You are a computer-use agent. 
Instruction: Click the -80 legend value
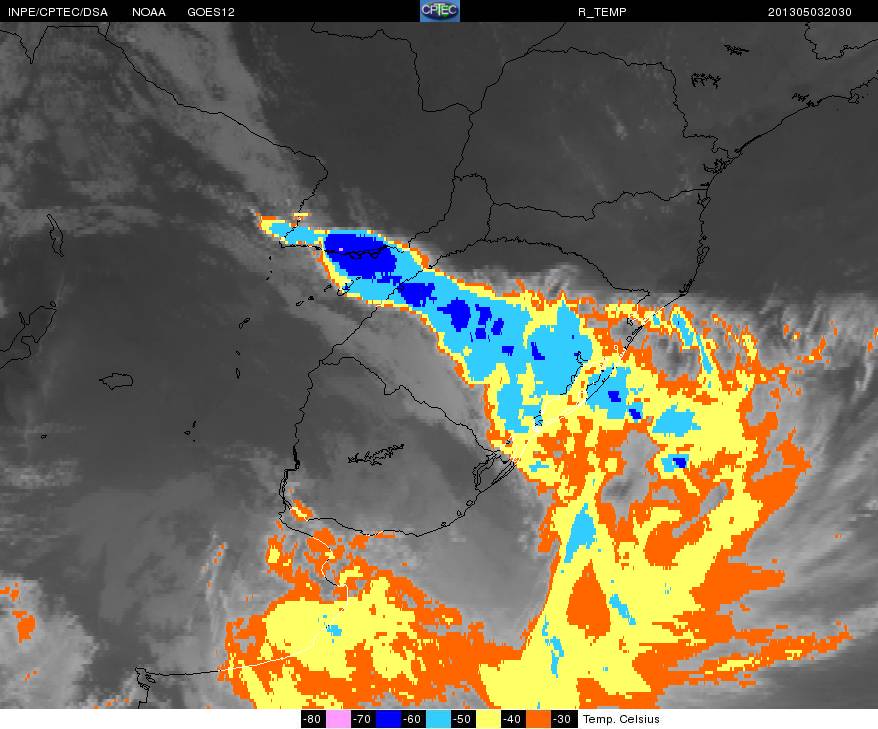[313, 719]
